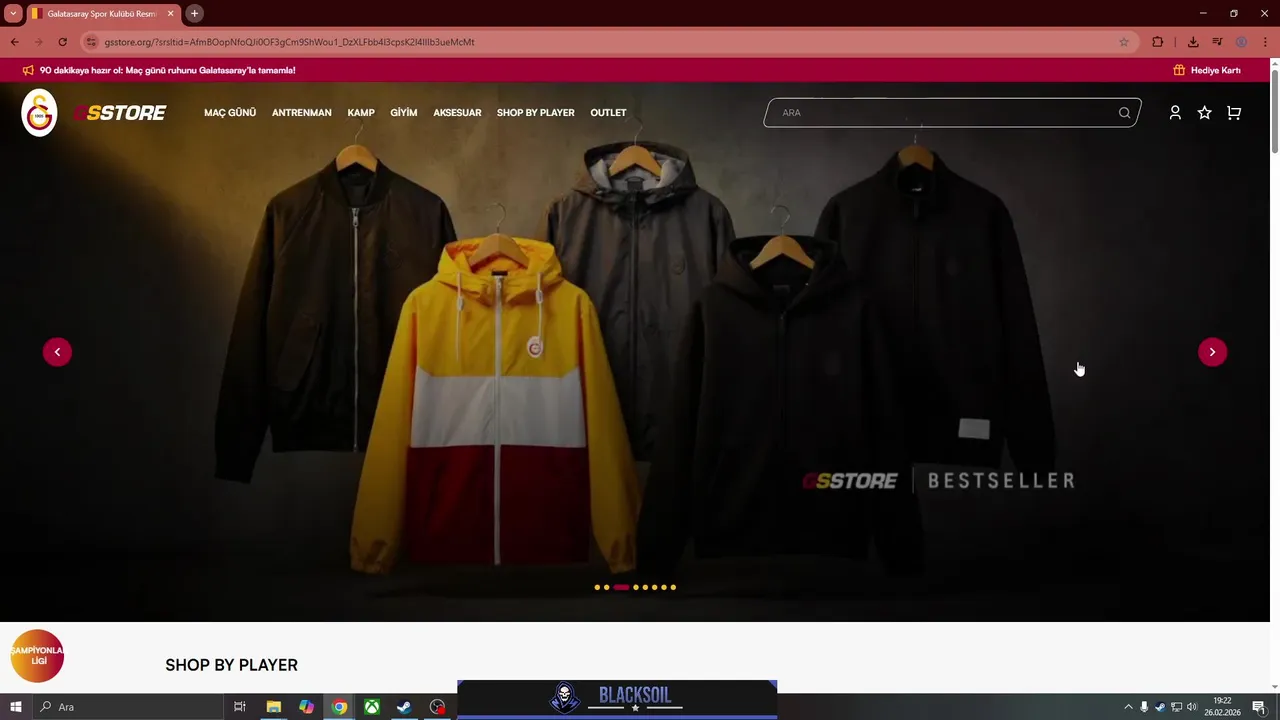
Task: Close the Galatasaray Spor Kulübü tab
Action: point(170,13)
